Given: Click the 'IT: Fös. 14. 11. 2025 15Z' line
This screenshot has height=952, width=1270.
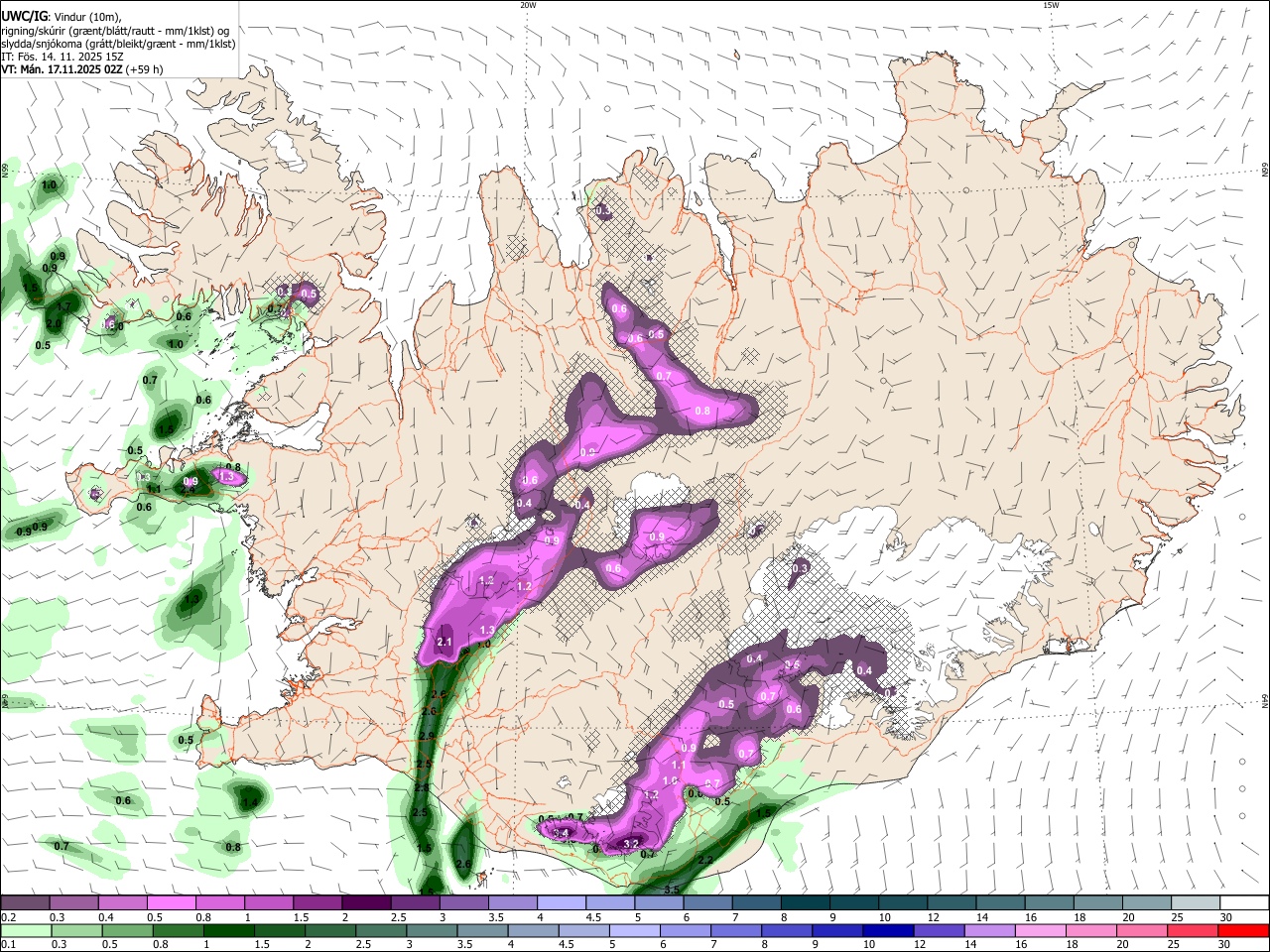Looking at the screenshot, I should click(x=62, y=57).
